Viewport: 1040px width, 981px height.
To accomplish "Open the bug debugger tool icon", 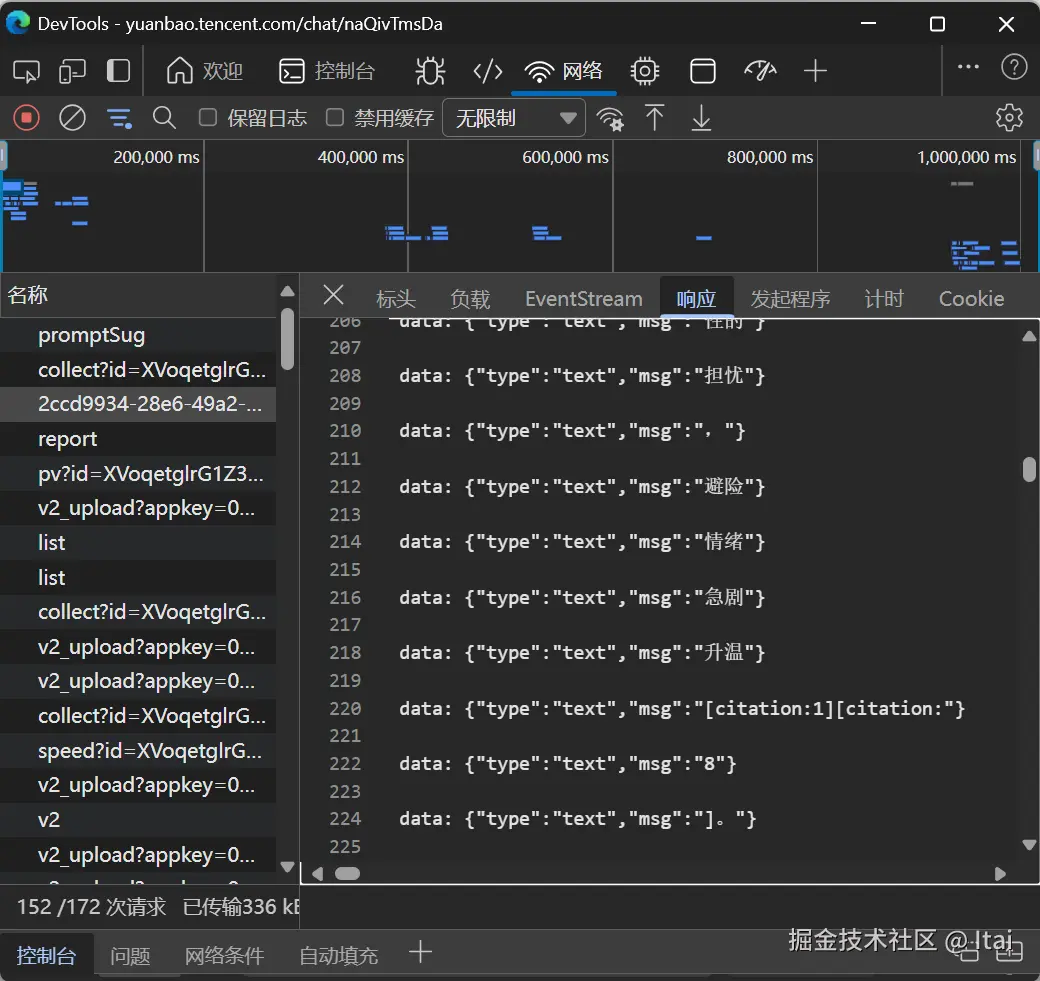I will (x=430, y=70).
